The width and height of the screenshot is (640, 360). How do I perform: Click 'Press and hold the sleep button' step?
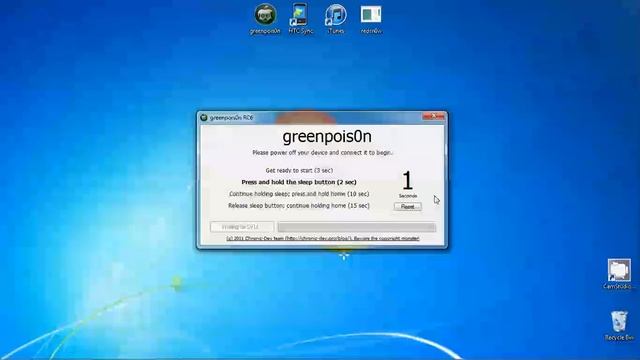[x=299, y=182]
